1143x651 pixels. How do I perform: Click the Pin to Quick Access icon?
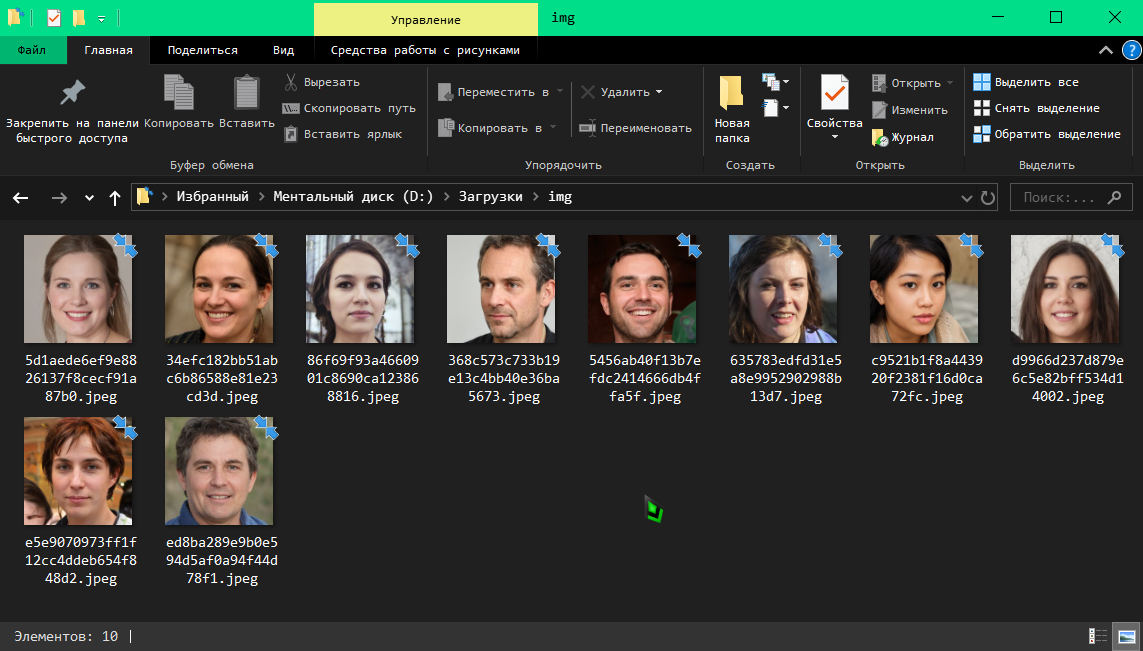[72, 93]
